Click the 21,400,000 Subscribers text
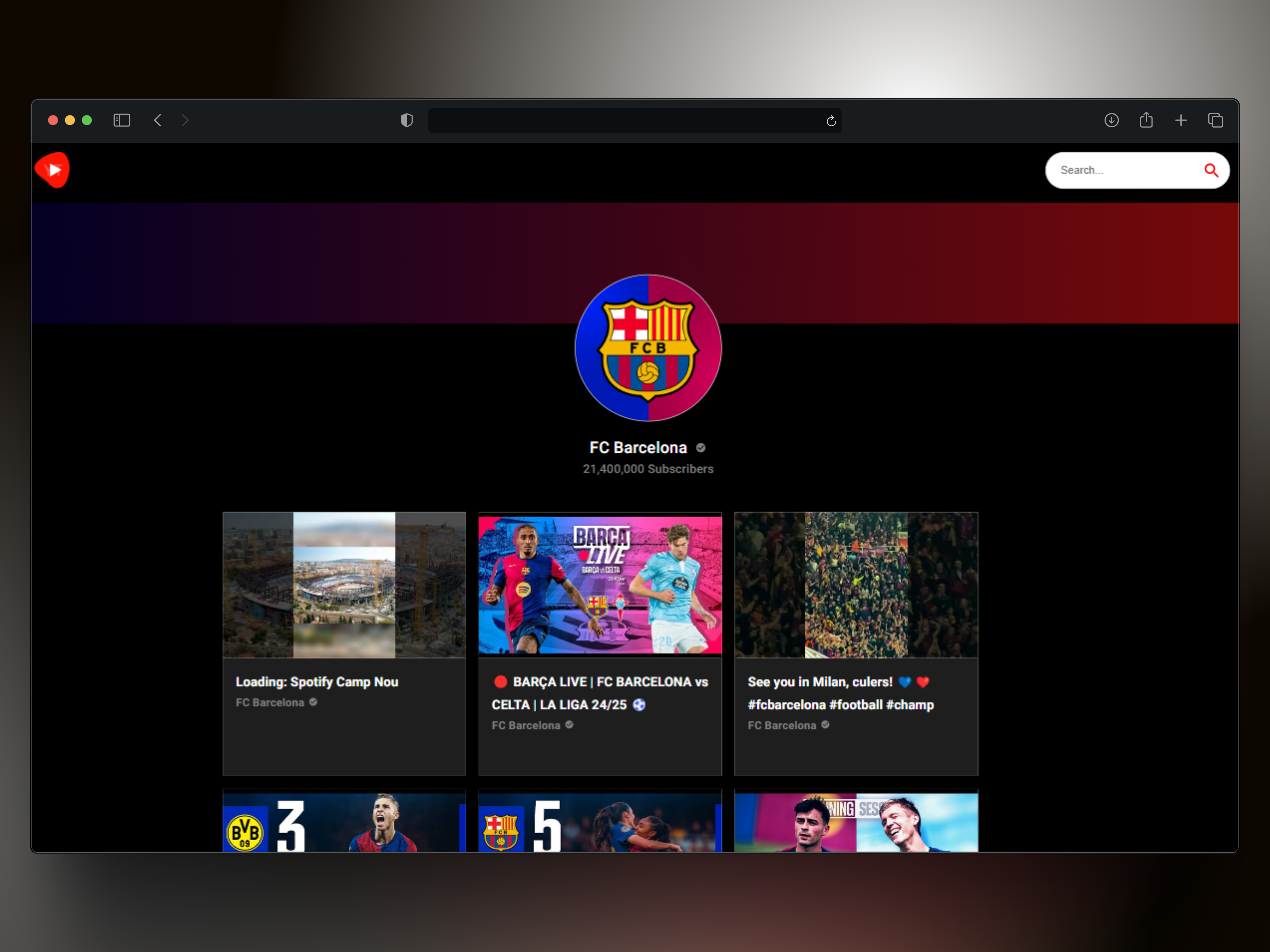 coord(648,469)
